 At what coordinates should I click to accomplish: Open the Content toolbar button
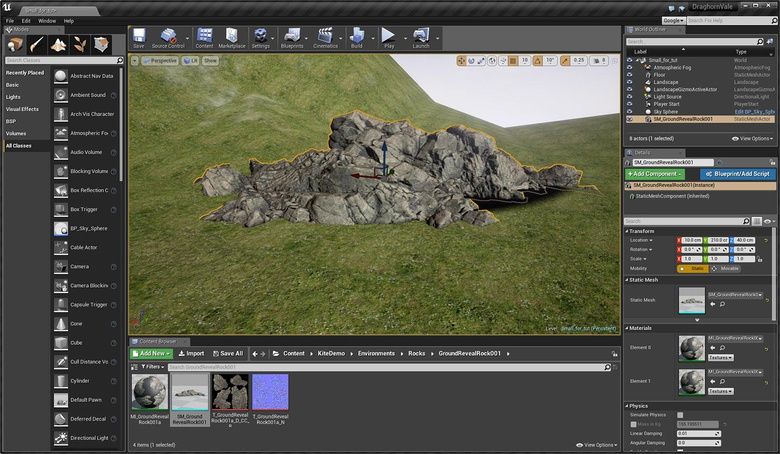click(x=204, y=38)
